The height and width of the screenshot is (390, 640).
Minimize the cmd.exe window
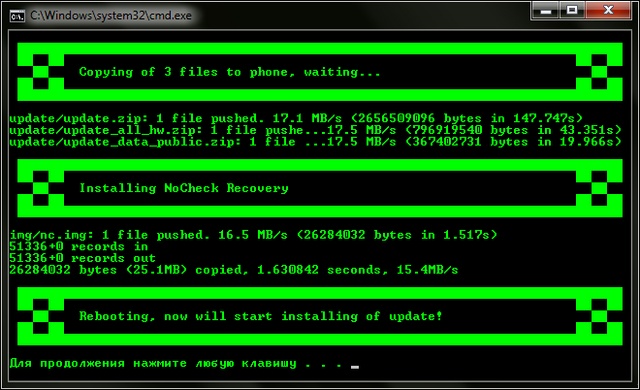pyautogui.click(x=546, y=10)
